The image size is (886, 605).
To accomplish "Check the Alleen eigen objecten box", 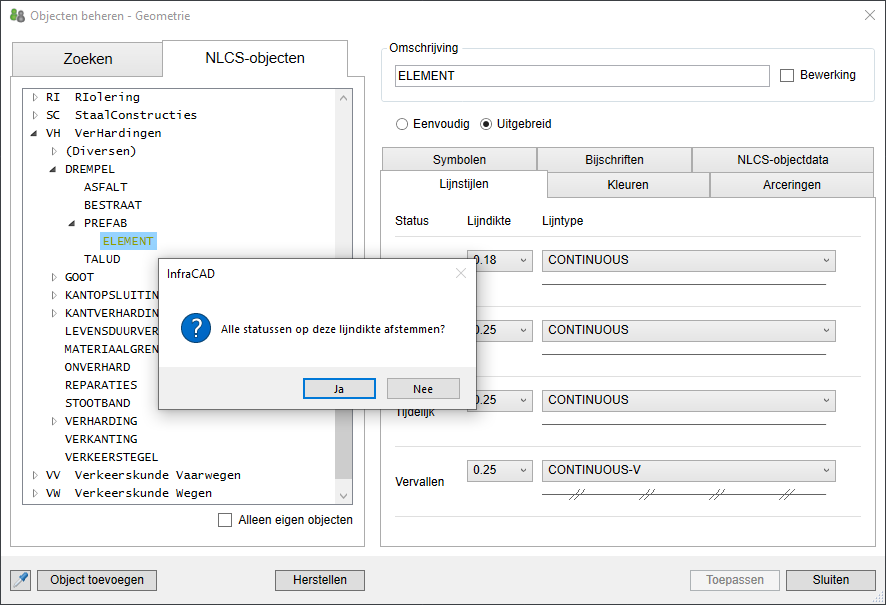I will 225,520.
